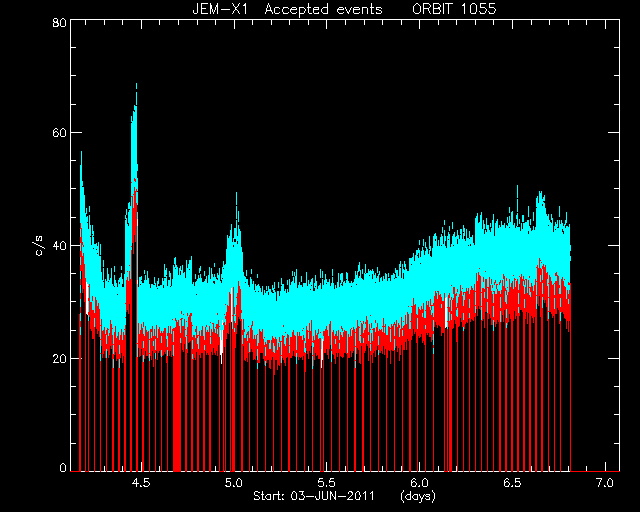Click the 80 tick label on the y-axis

[x=59, y=22]
